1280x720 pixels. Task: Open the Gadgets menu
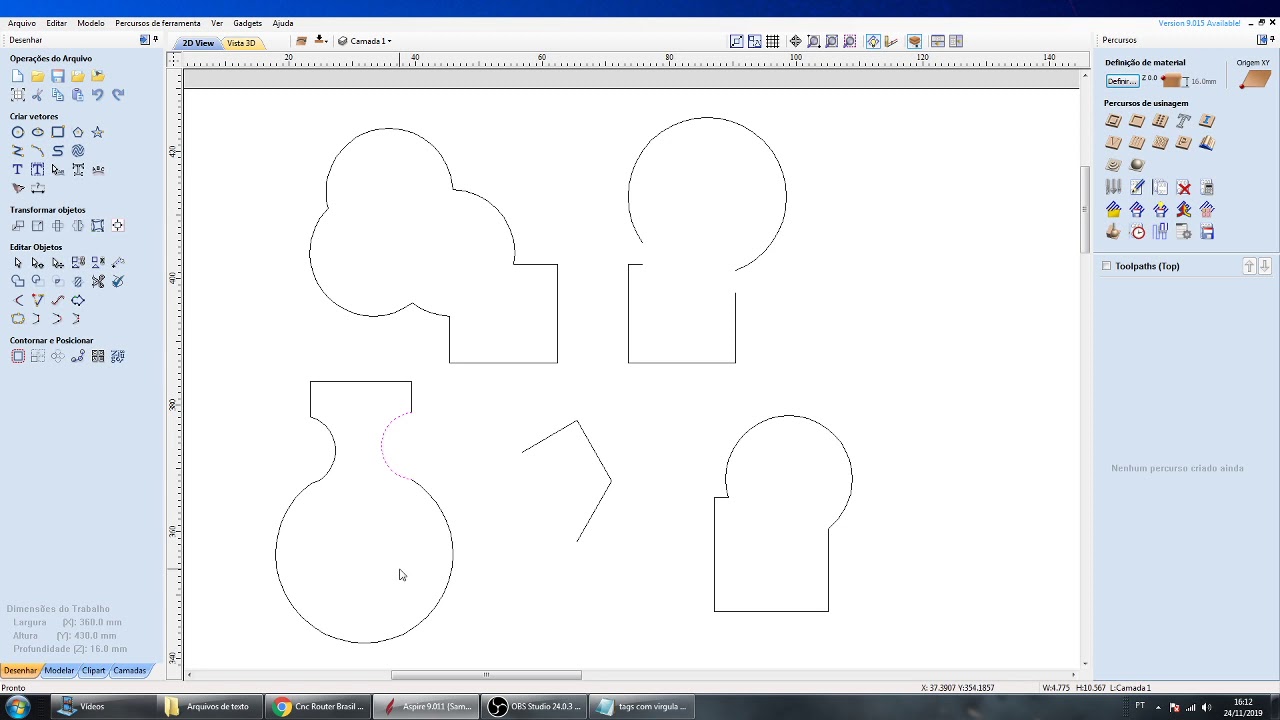248,23
